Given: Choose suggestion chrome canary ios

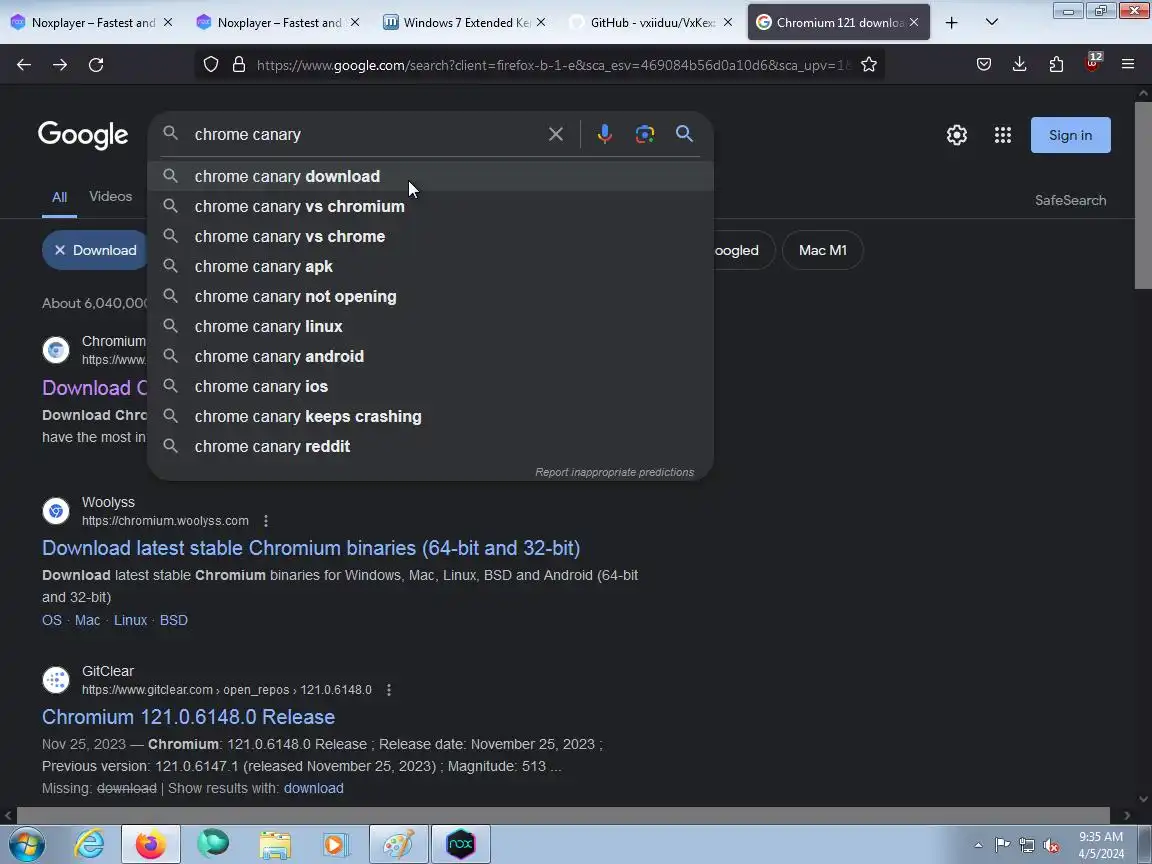Looking at the screenshot, I should 431,386.
